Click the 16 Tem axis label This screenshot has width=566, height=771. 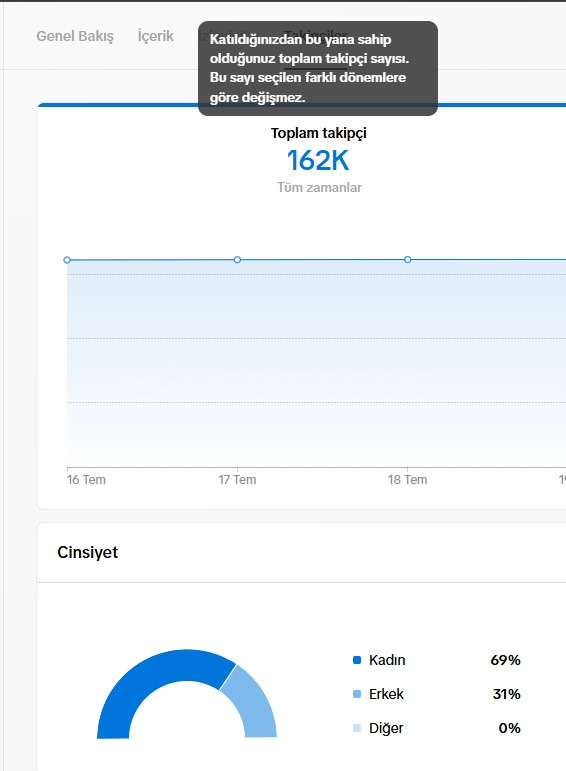click(86, 479)
